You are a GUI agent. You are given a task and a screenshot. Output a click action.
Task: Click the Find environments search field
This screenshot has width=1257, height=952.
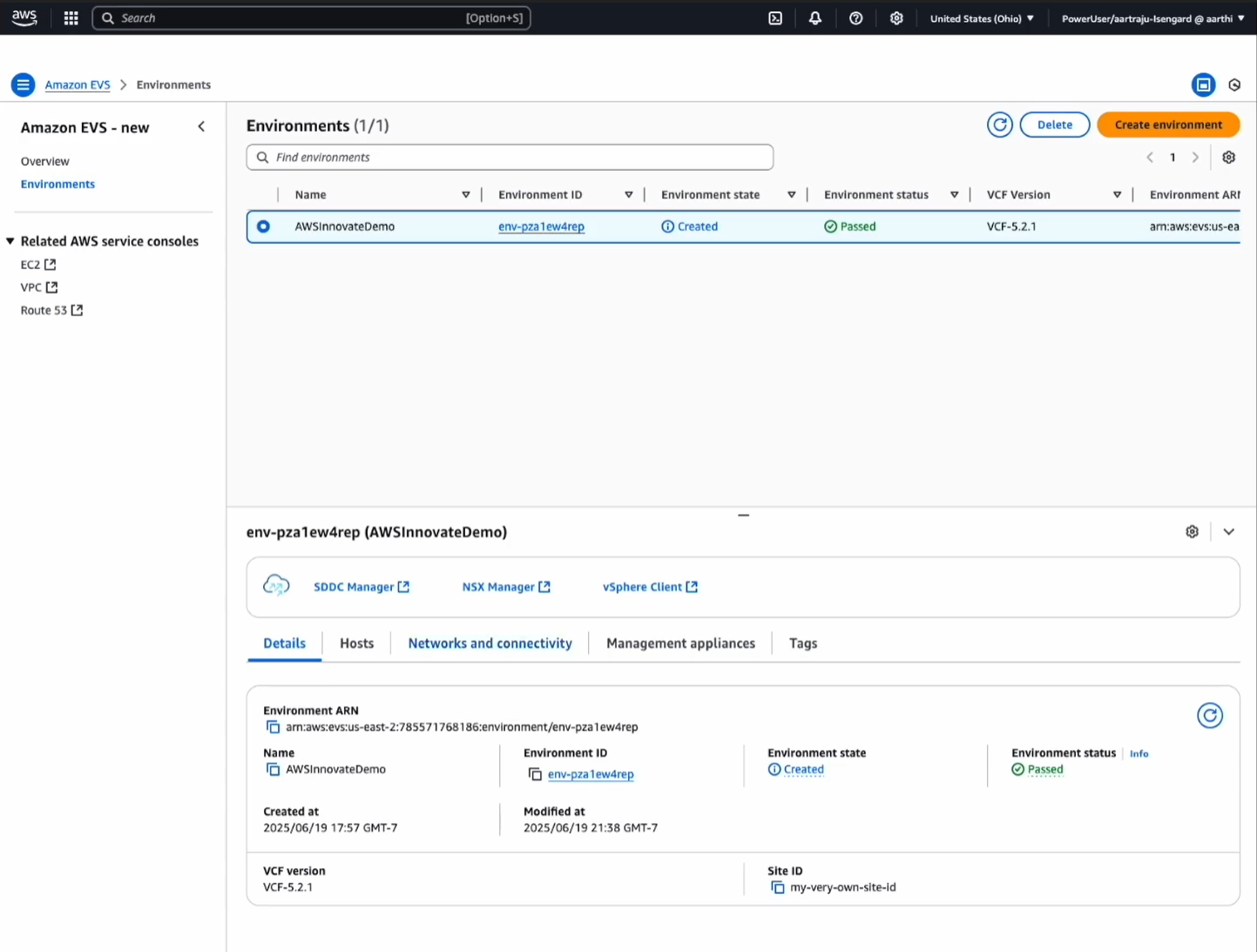[x=510, y=158]
